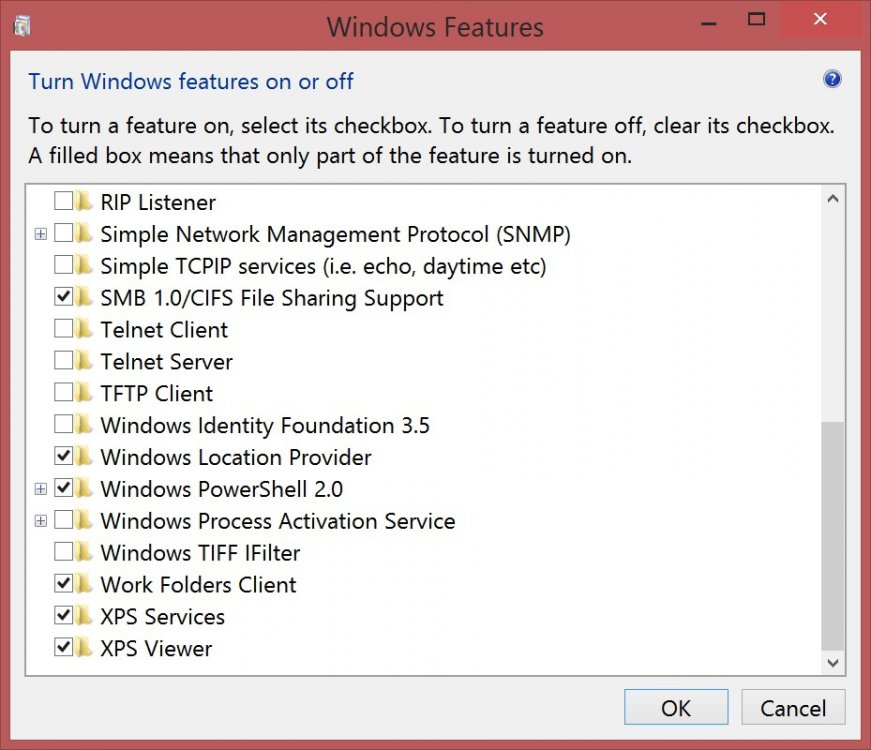The width and height of the screenshot is (871, 750).
Task: Select the Windows TIFF IFilter label
Action: [200, 553]
